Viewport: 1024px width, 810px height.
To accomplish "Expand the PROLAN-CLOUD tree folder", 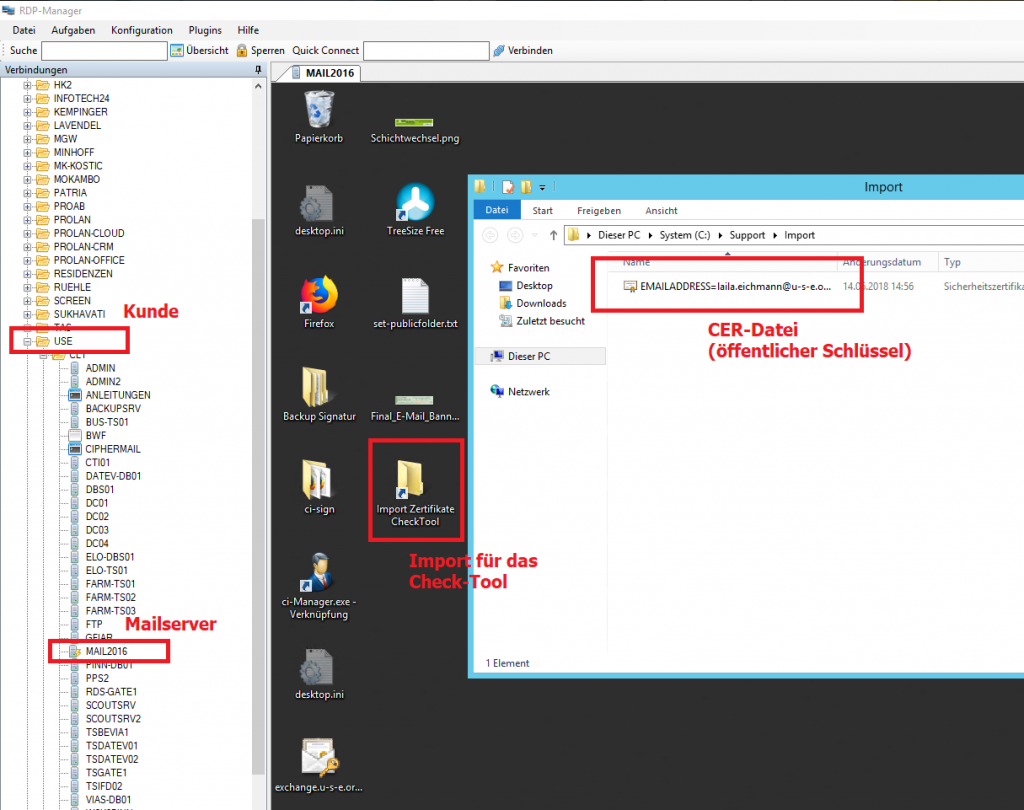I will (28, 233).
